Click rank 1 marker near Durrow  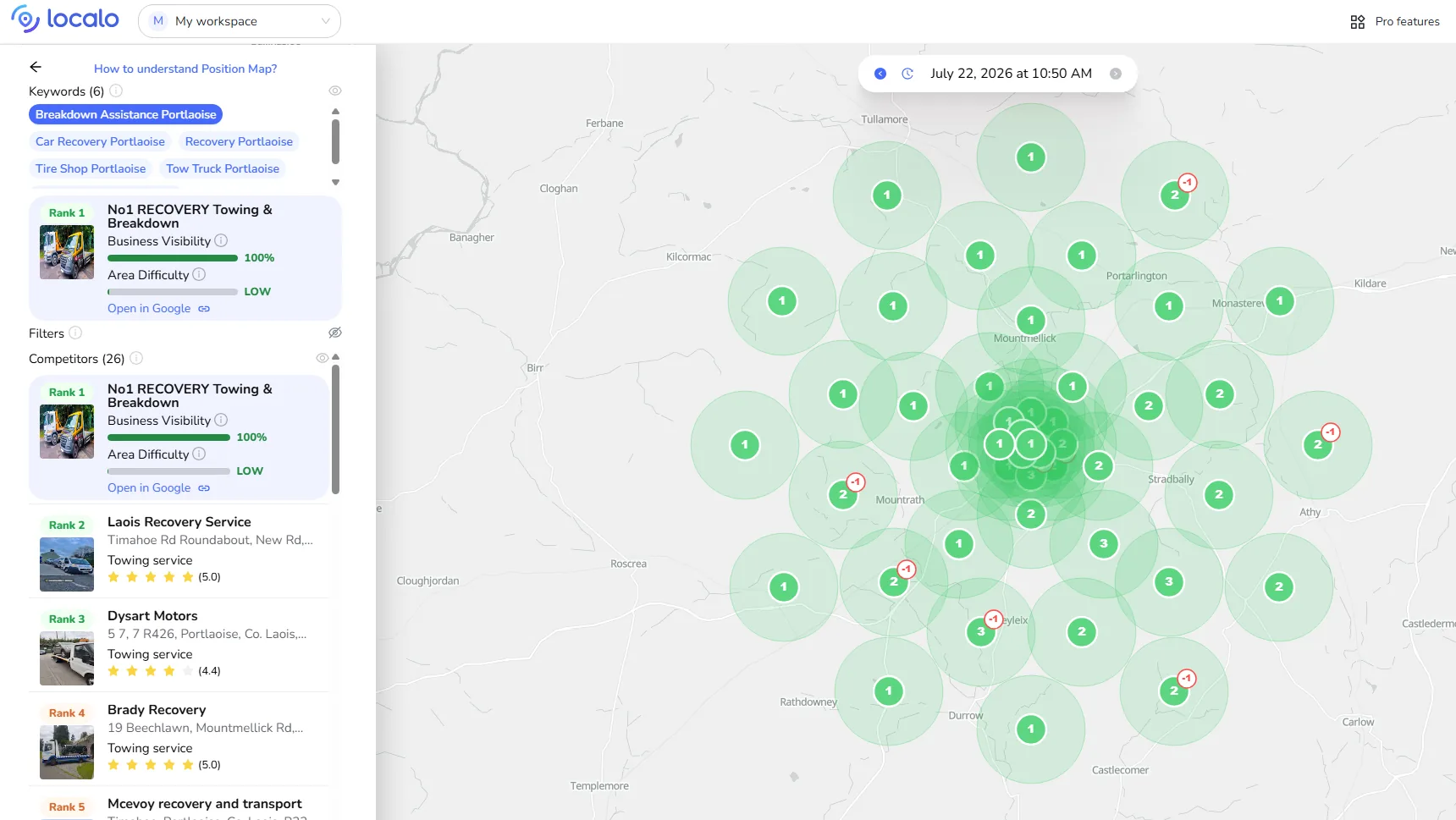tap(1031, 729)
